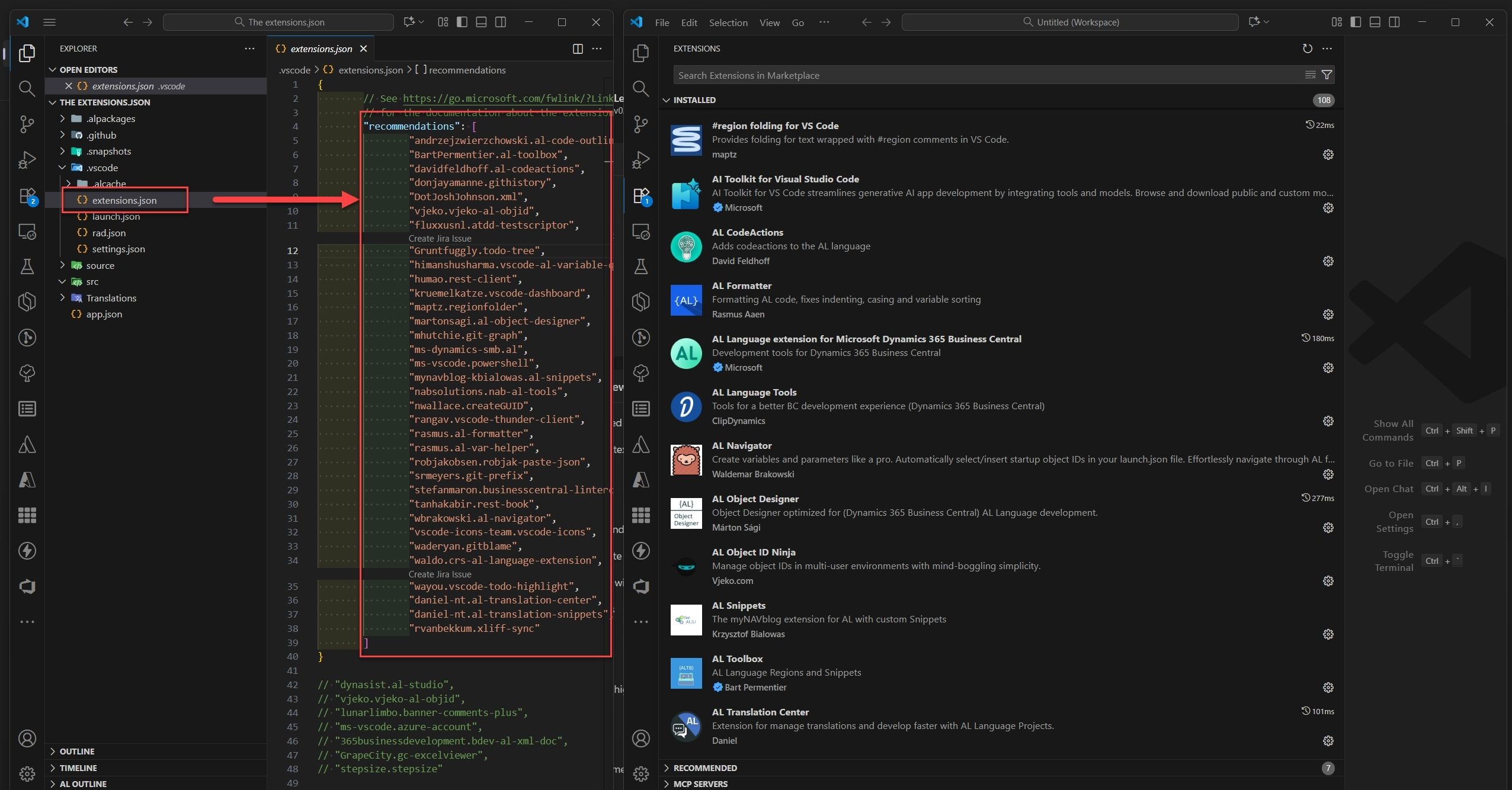Open the Selection menu
The image size is (1512, 790).
click(728, 23)
